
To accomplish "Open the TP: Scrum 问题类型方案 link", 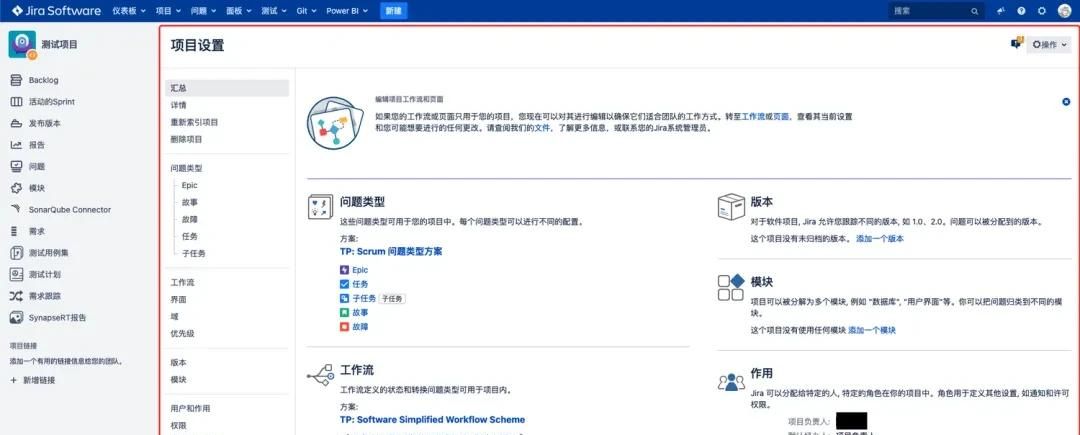I will coord(391,252).
